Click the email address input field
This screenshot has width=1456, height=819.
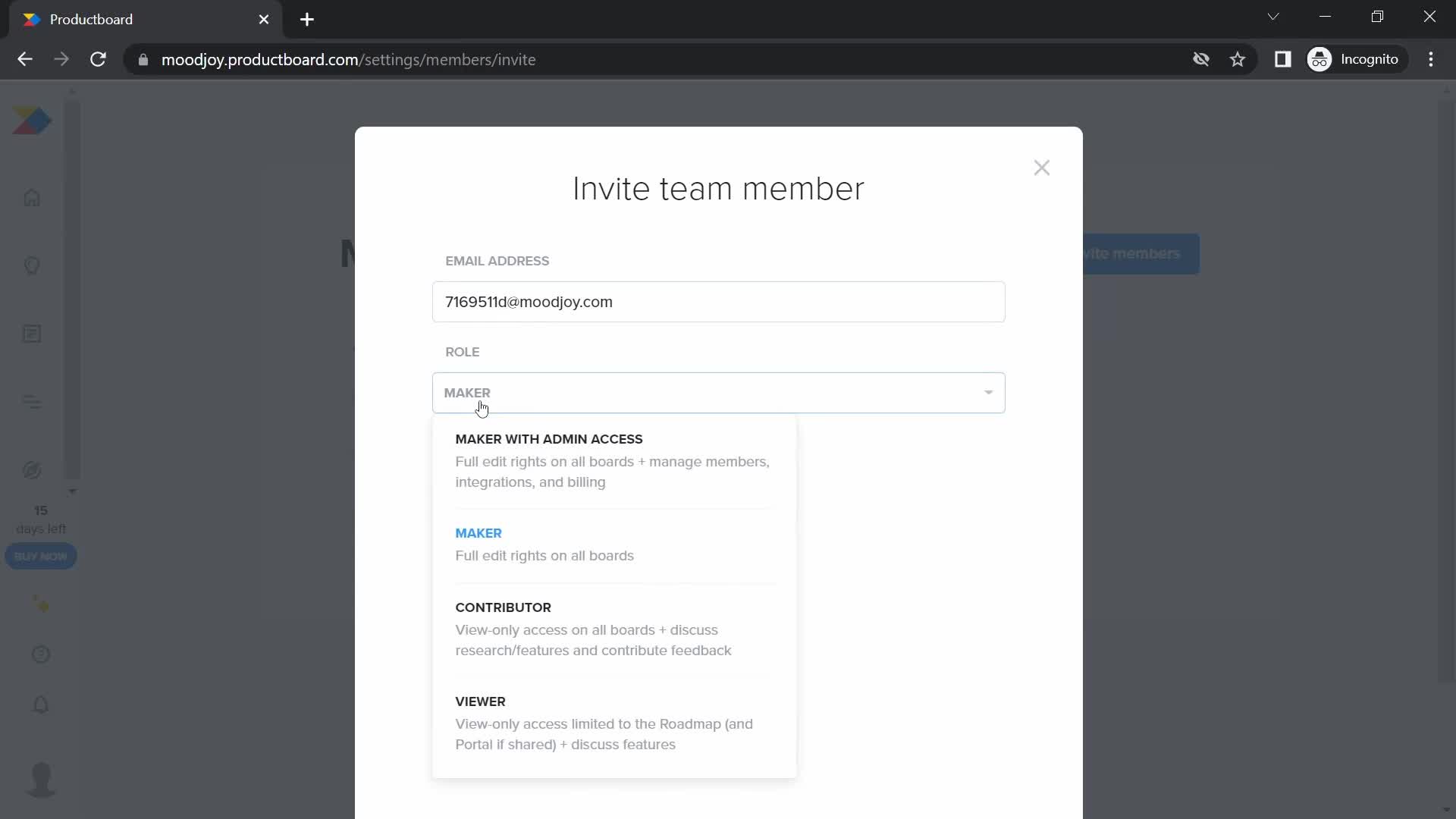pos(718,302)
